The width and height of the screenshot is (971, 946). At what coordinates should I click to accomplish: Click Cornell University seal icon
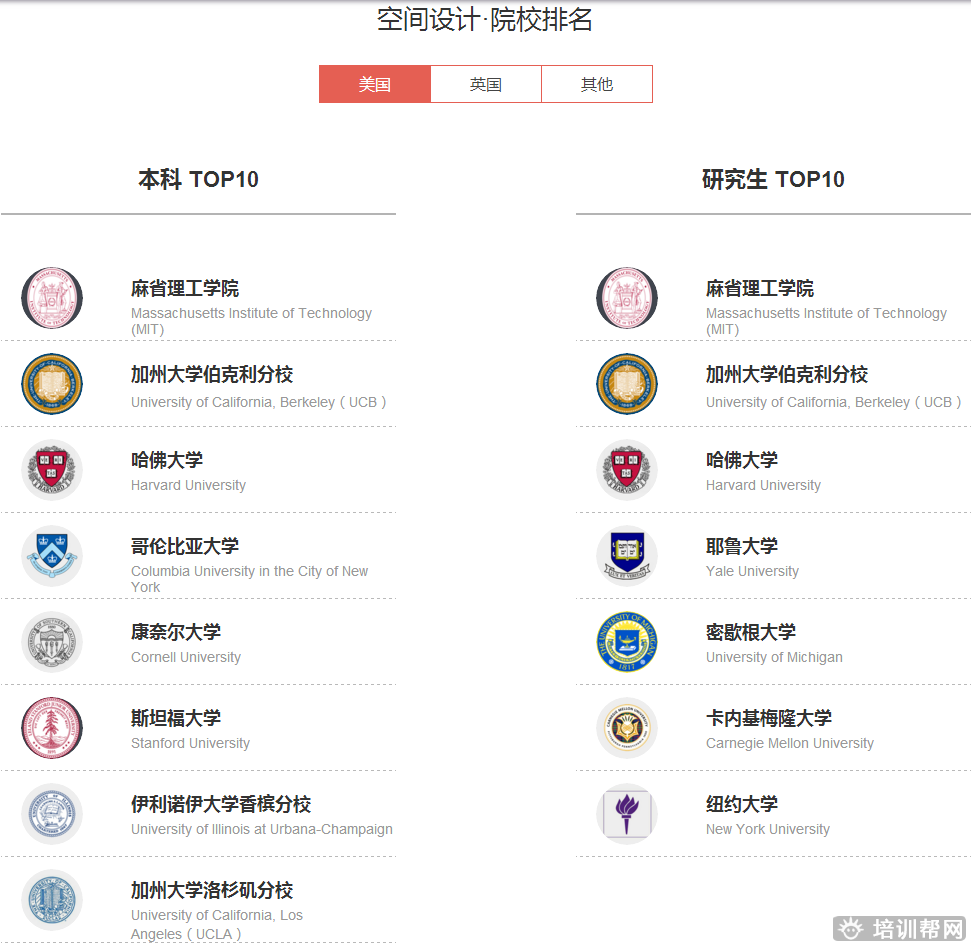52,642
